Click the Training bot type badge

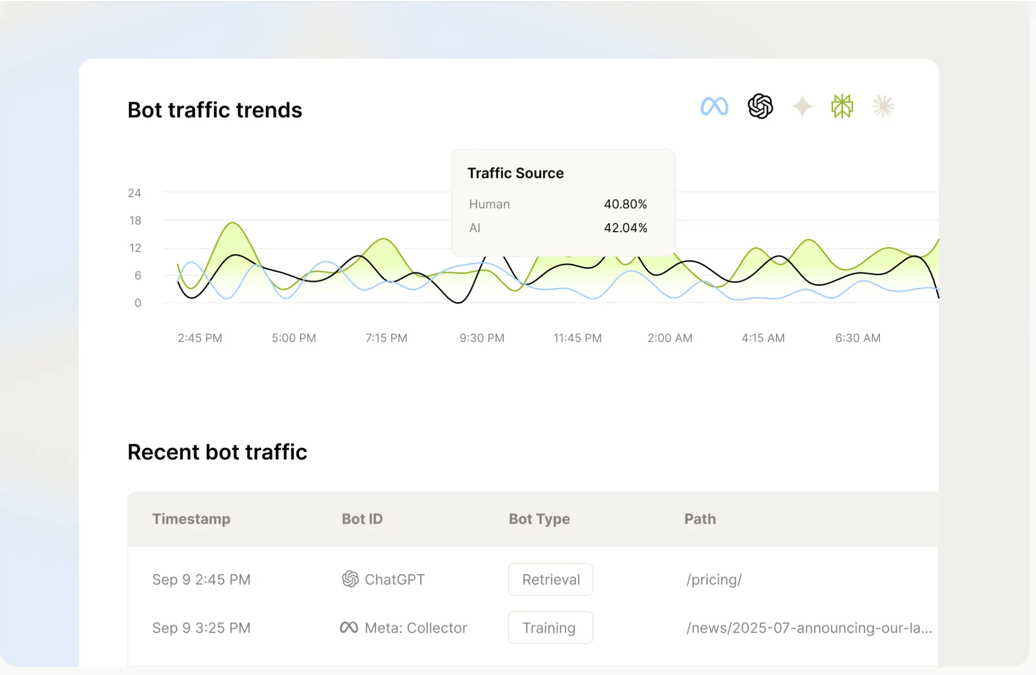[x=550, y=628]
